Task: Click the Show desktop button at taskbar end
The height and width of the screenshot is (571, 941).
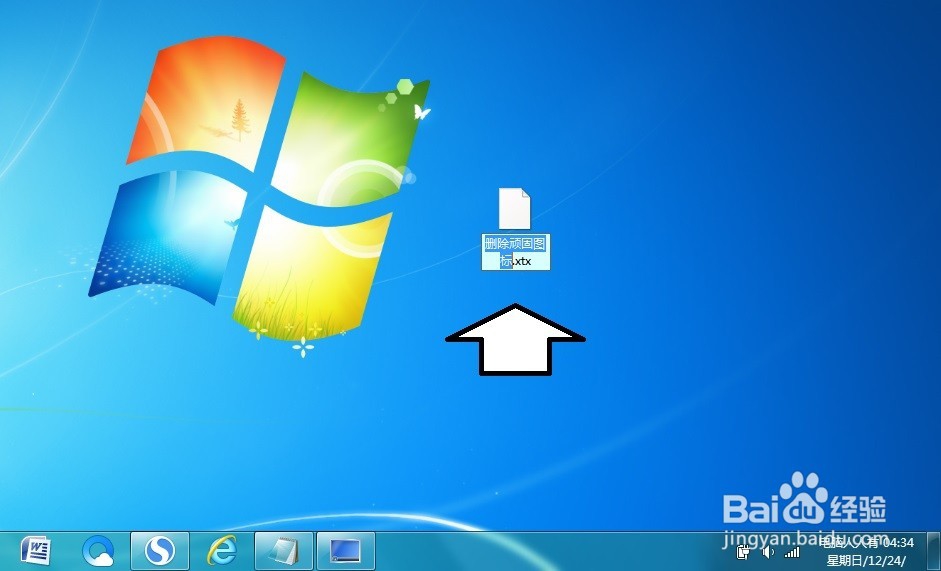Action: (x=934, y=551)
